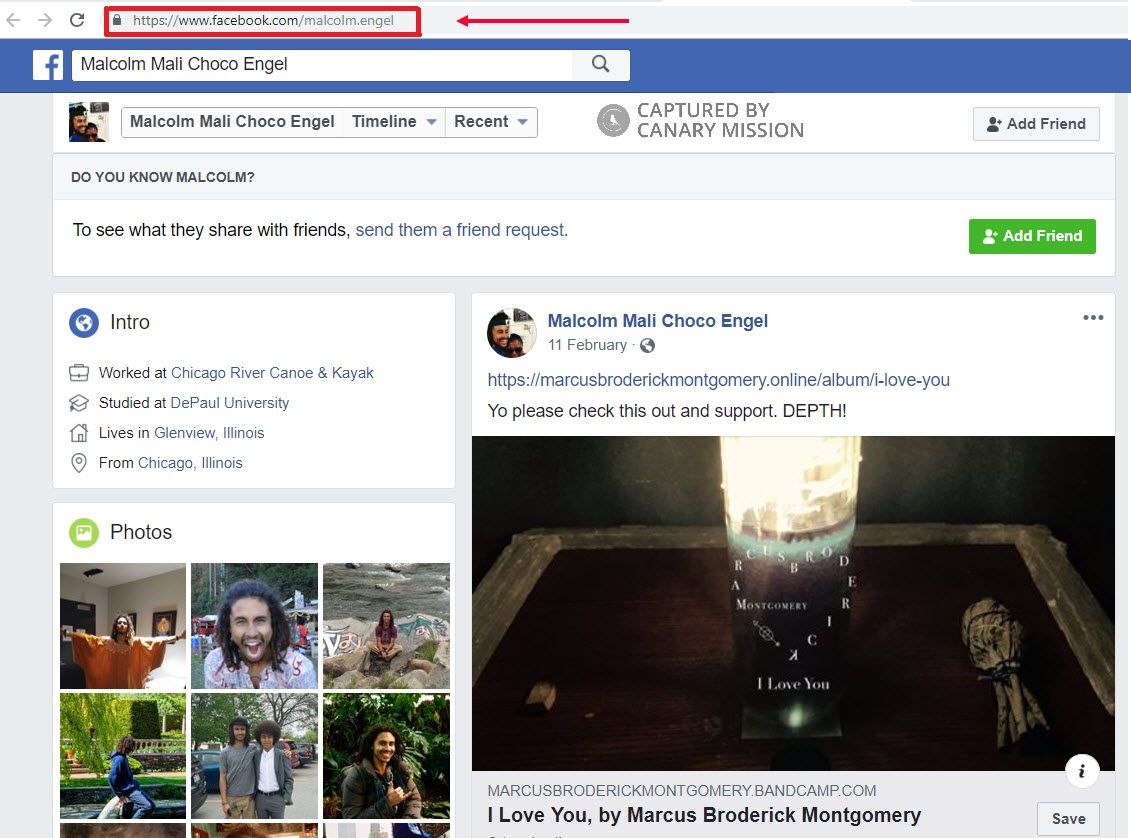
Task: Click the search magnifier icon
Action: (x=600, y=65)
